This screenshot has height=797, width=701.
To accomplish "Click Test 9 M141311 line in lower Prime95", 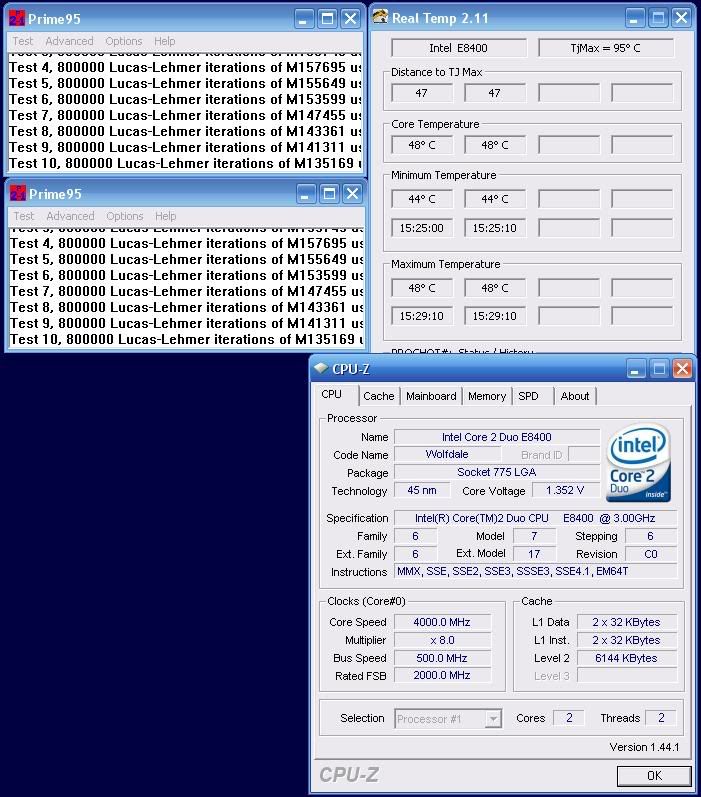I will (186, 323).
